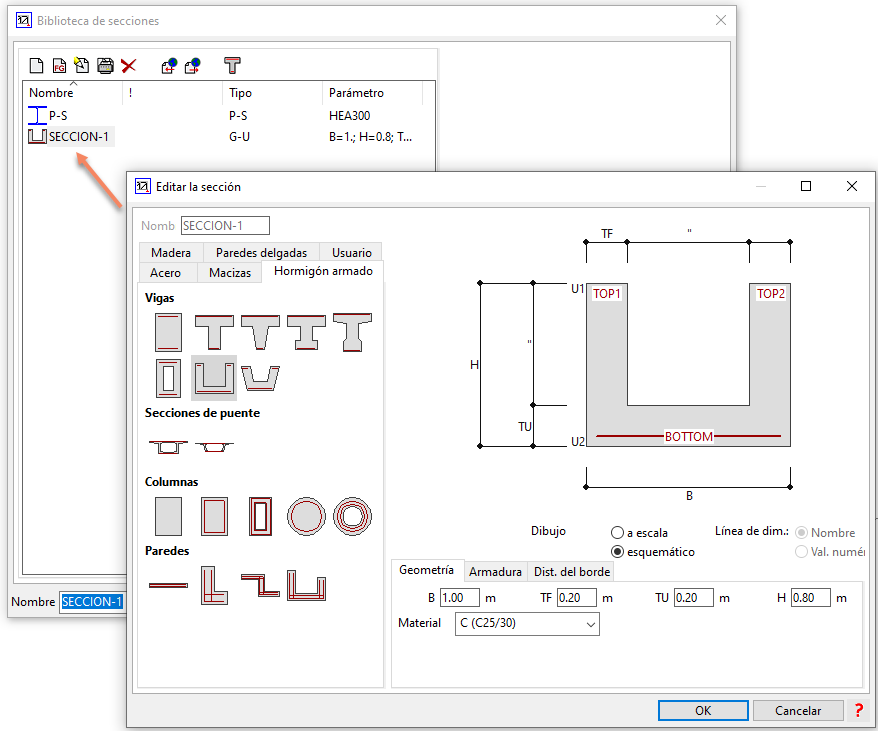
Task: Click the red question mark help
Action: 859,710
